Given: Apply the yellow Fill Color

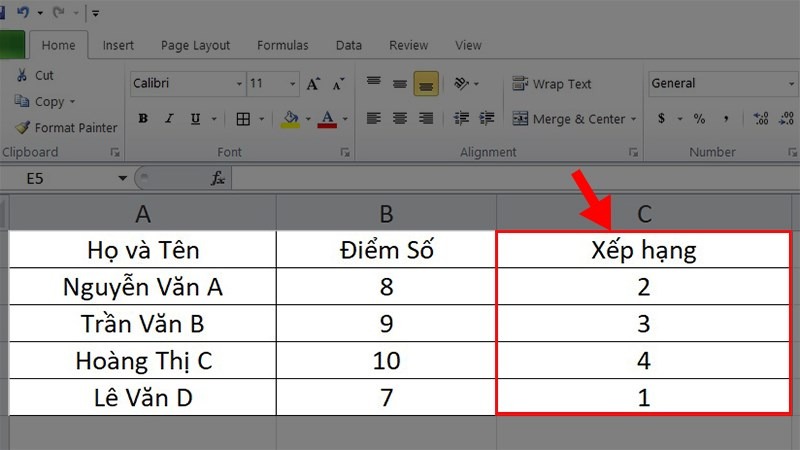Looking at the screenshot, I should point(290,119).
